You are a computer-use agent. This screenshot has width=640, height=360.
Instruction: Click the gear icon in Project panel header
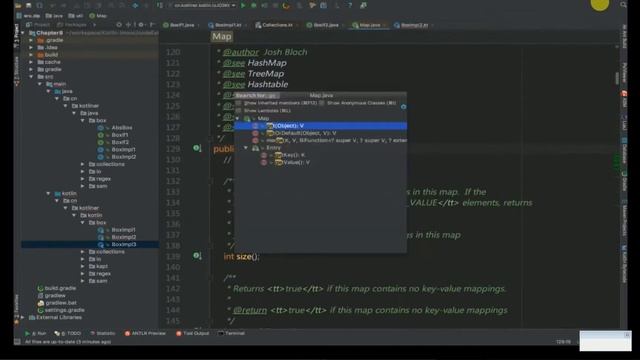(141, 25)
